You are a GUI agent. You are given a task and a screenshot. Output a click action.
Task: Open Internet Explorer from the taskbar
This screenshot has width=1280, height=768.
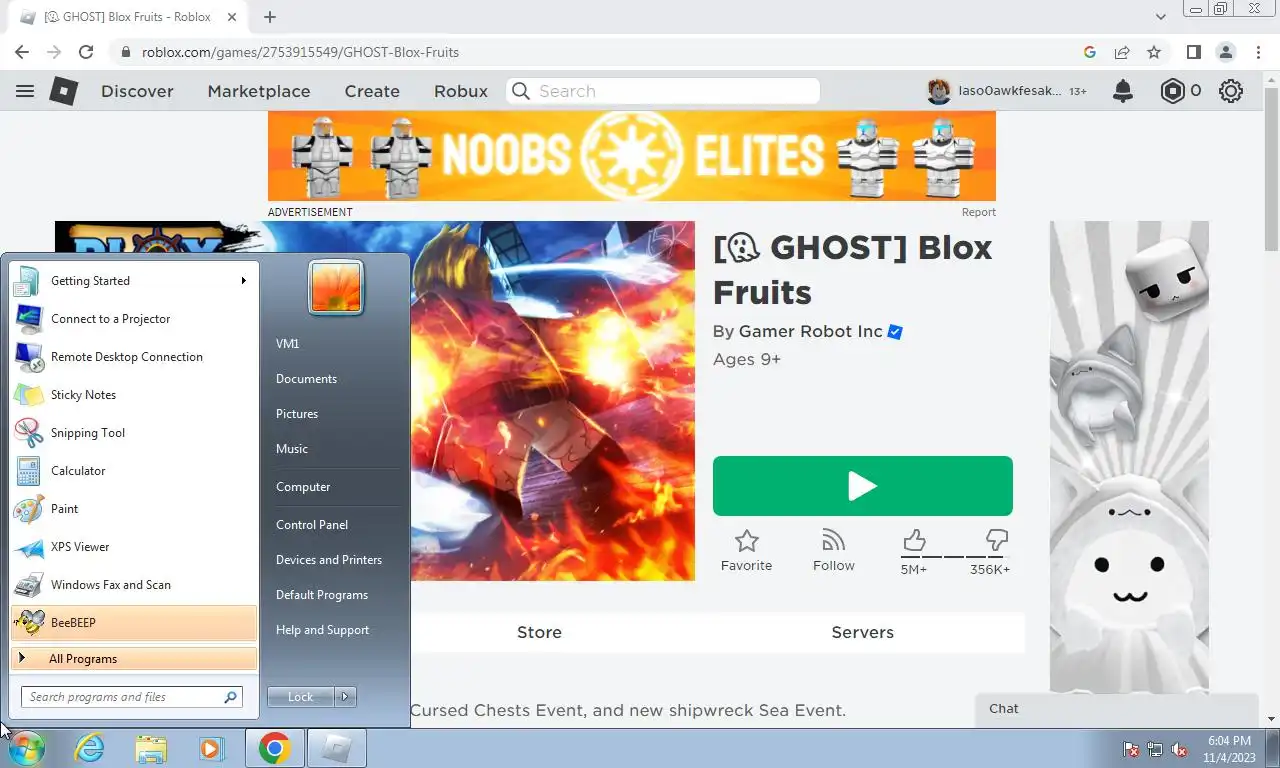point(89,748)
